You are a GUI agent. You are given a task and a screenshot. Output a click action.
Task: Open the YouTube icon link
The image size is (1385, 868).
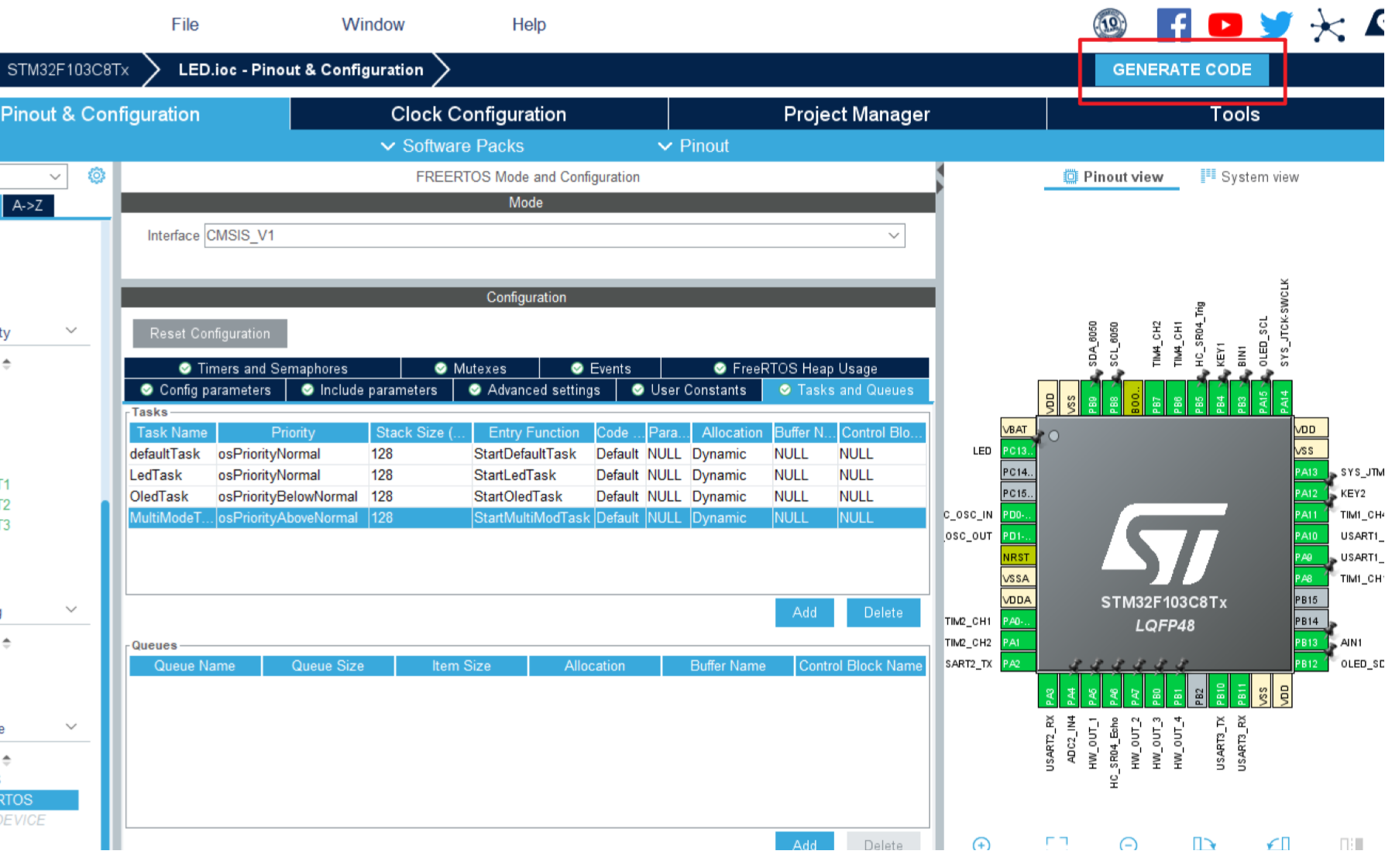point(1225,25)
